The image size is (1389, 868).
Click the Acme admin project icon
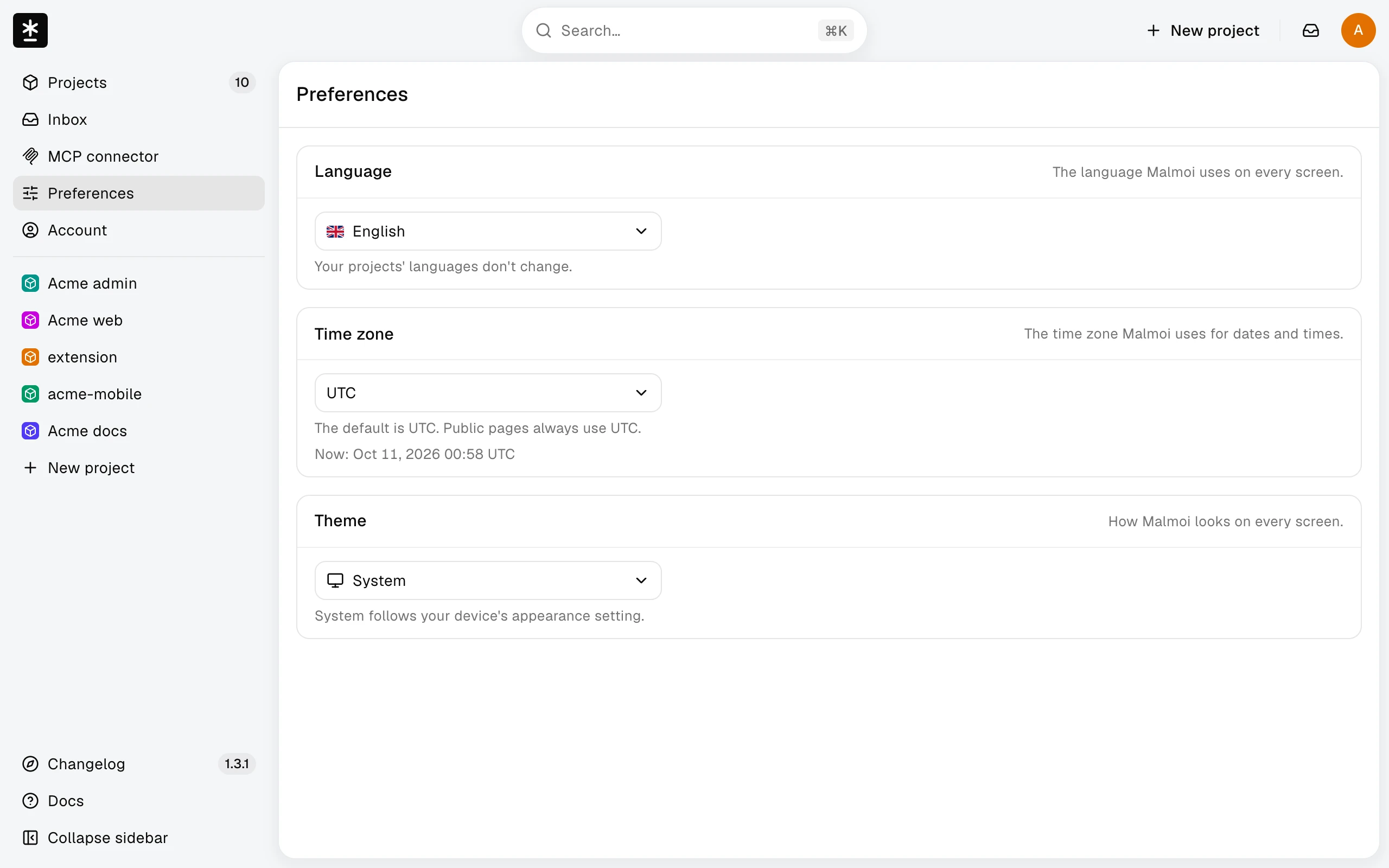click(x=30, y=284)
